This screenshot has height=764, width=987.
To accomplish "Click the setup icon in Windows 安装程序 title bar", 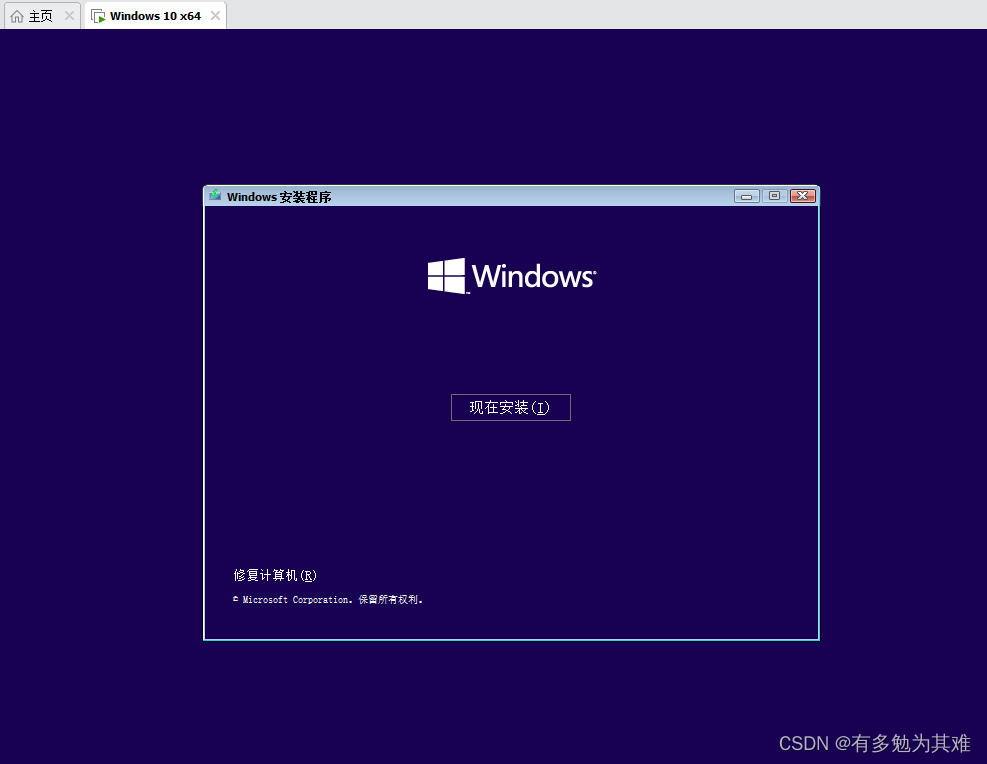I will point(215,196).
